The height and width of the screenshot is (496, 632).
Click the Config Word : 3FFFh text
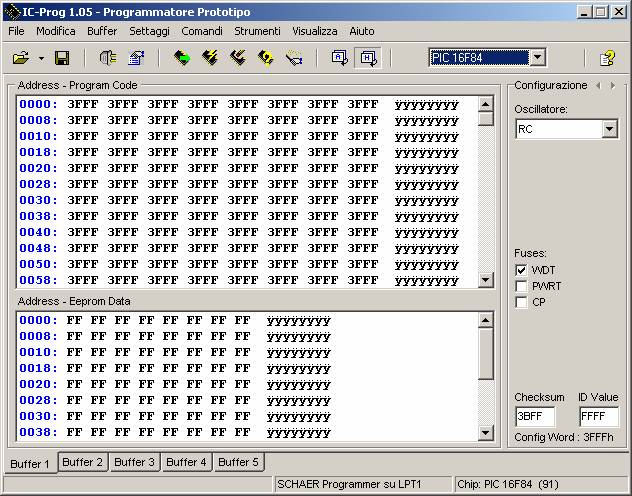coord(564,437)
